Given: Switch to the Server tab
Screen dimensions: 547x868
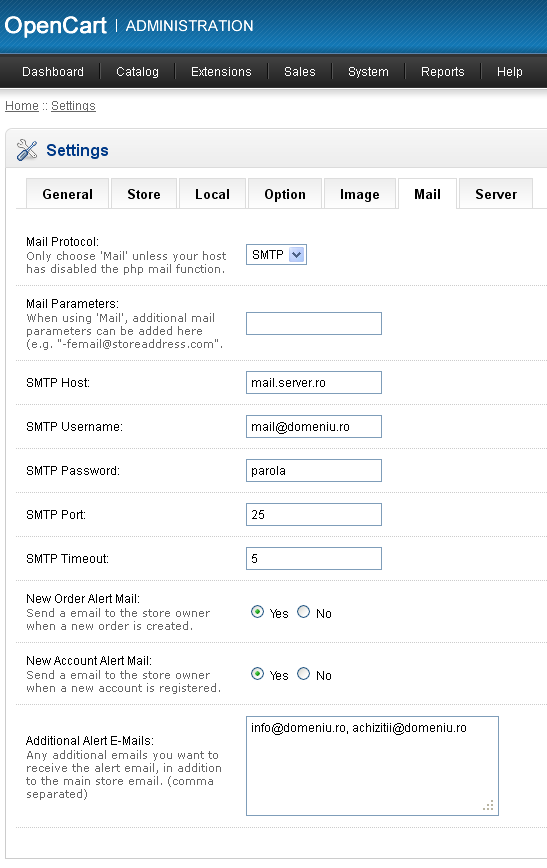Looking at the screenshot, I should coord(496,194).
